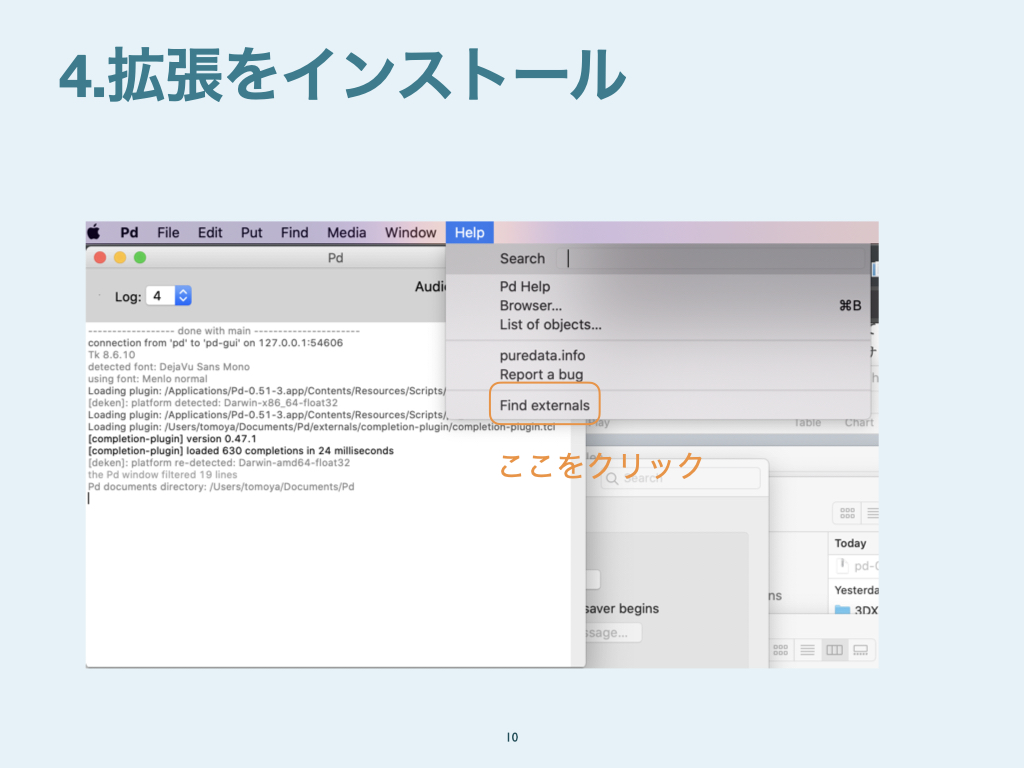The image size is (1024, 768).
Task: Open the Pd application menu
Action: coord(129,232)
